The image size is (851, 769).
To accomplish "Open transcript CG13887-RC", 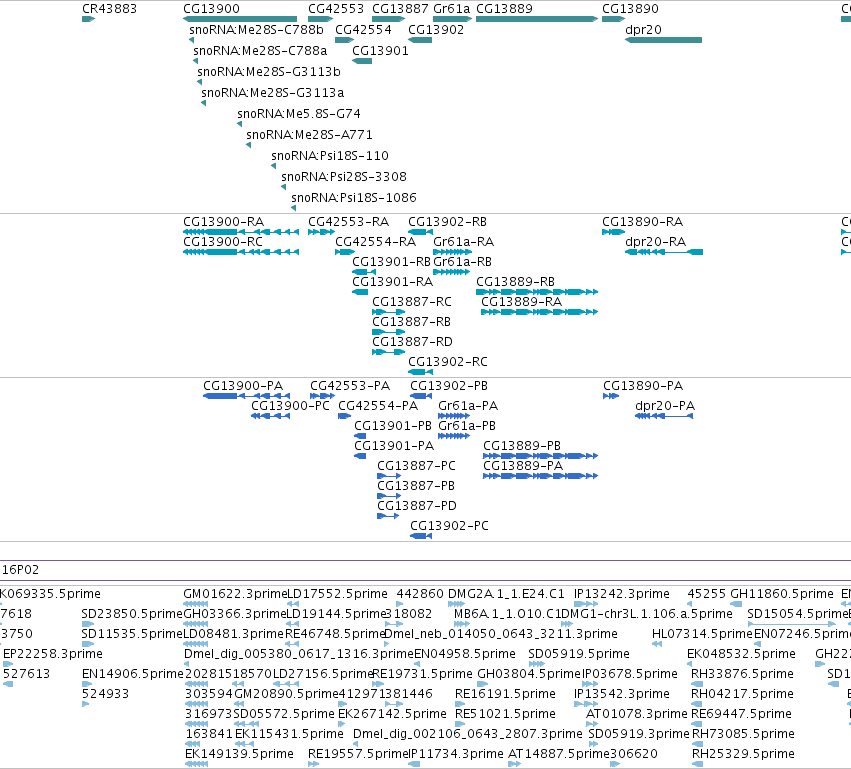I will click(x=389, y=312).
